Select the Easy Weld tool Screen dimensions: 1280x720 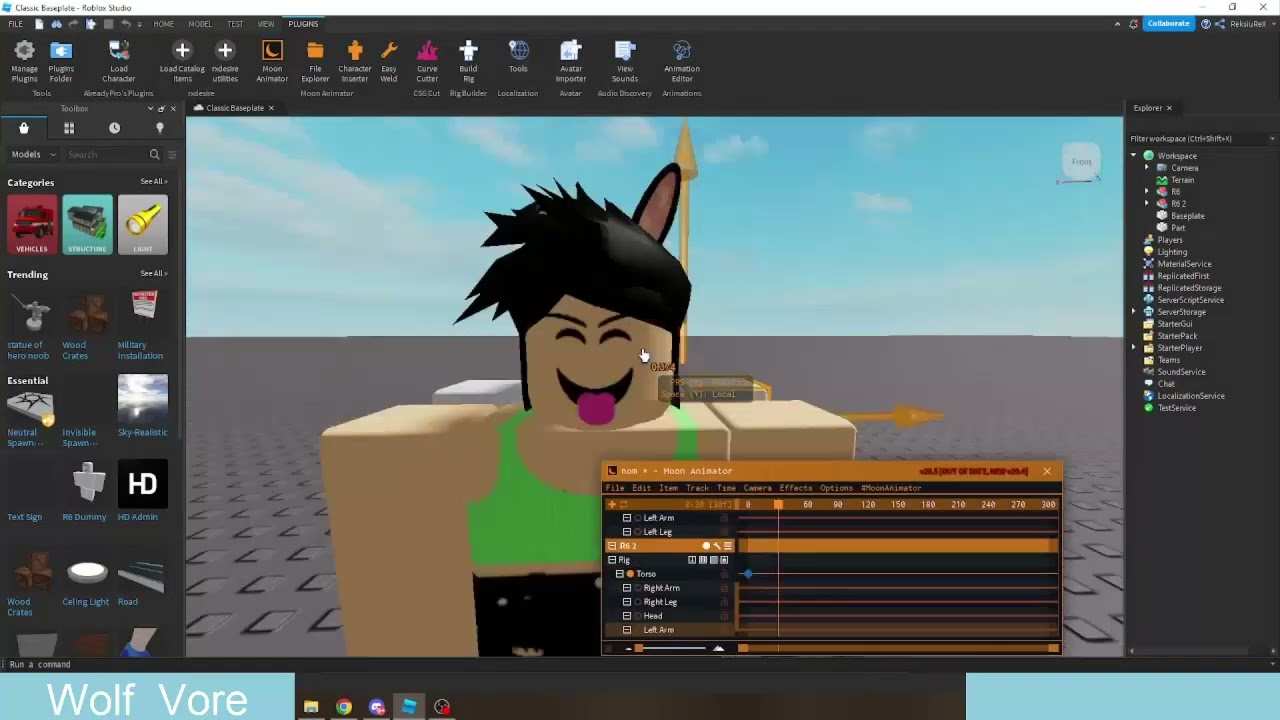tap(389, 61)
